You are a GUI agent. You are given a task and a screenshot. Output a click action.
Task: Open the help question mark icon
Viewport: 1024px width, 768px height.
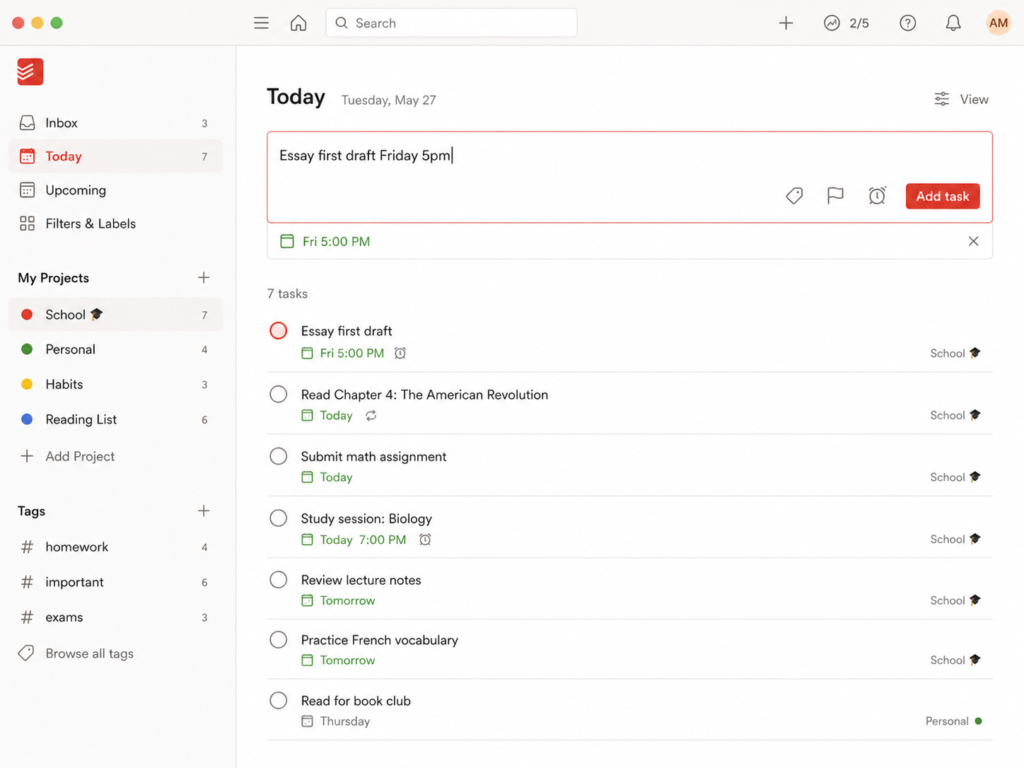pos(908,24)
